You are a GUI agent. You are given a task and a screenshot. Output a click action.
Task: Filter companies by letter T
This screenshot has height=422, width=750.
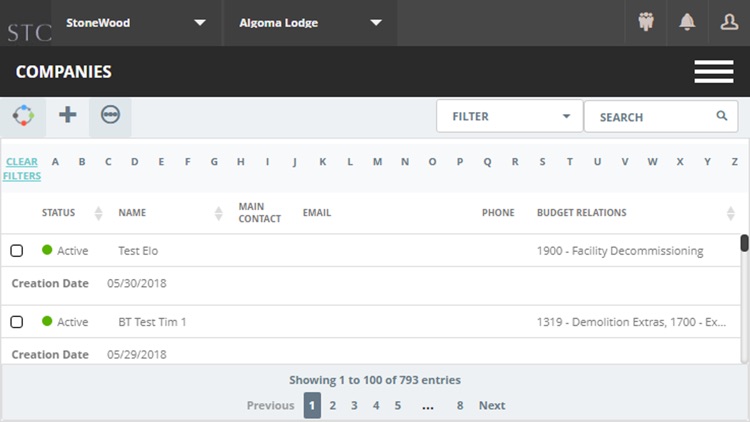click(570, 162)
